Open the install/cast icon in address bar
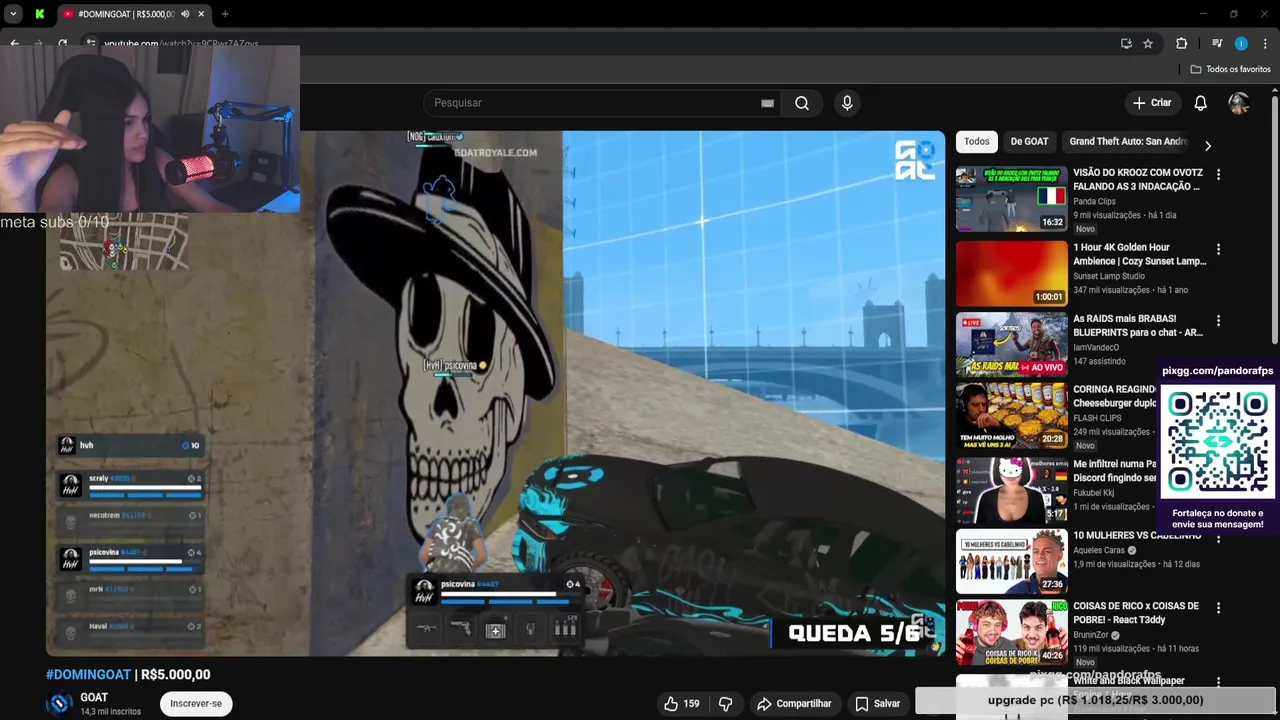The image size is (1280, 720). click(1126, 43)
